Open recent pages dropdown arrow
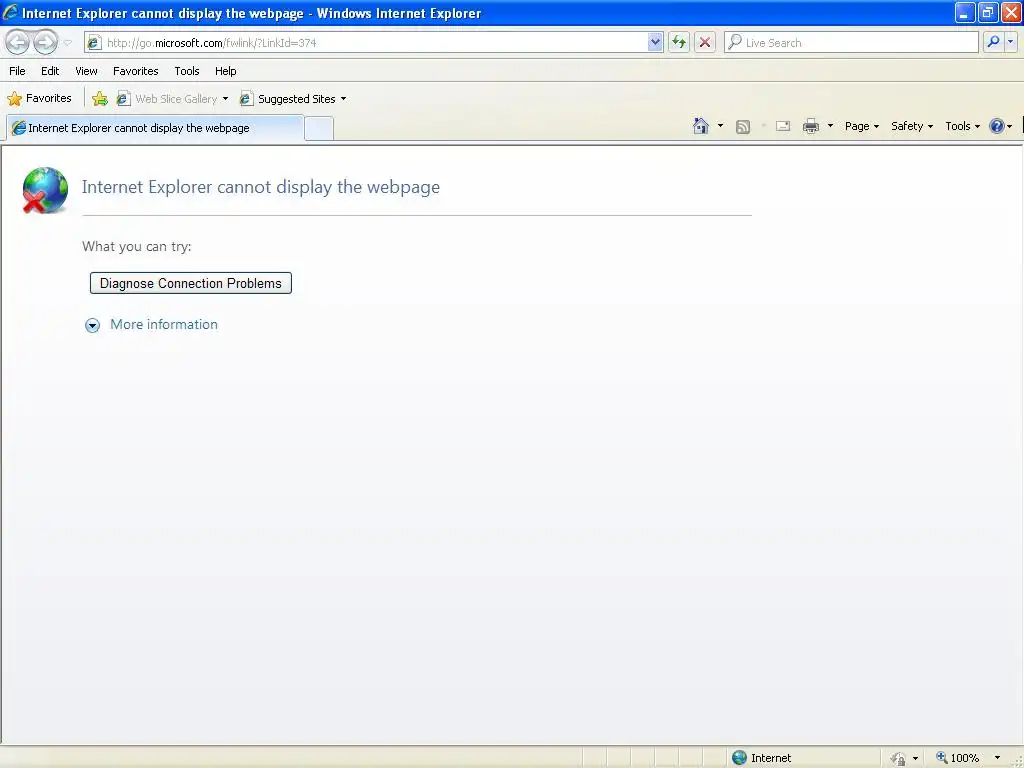 coord(67,43)
